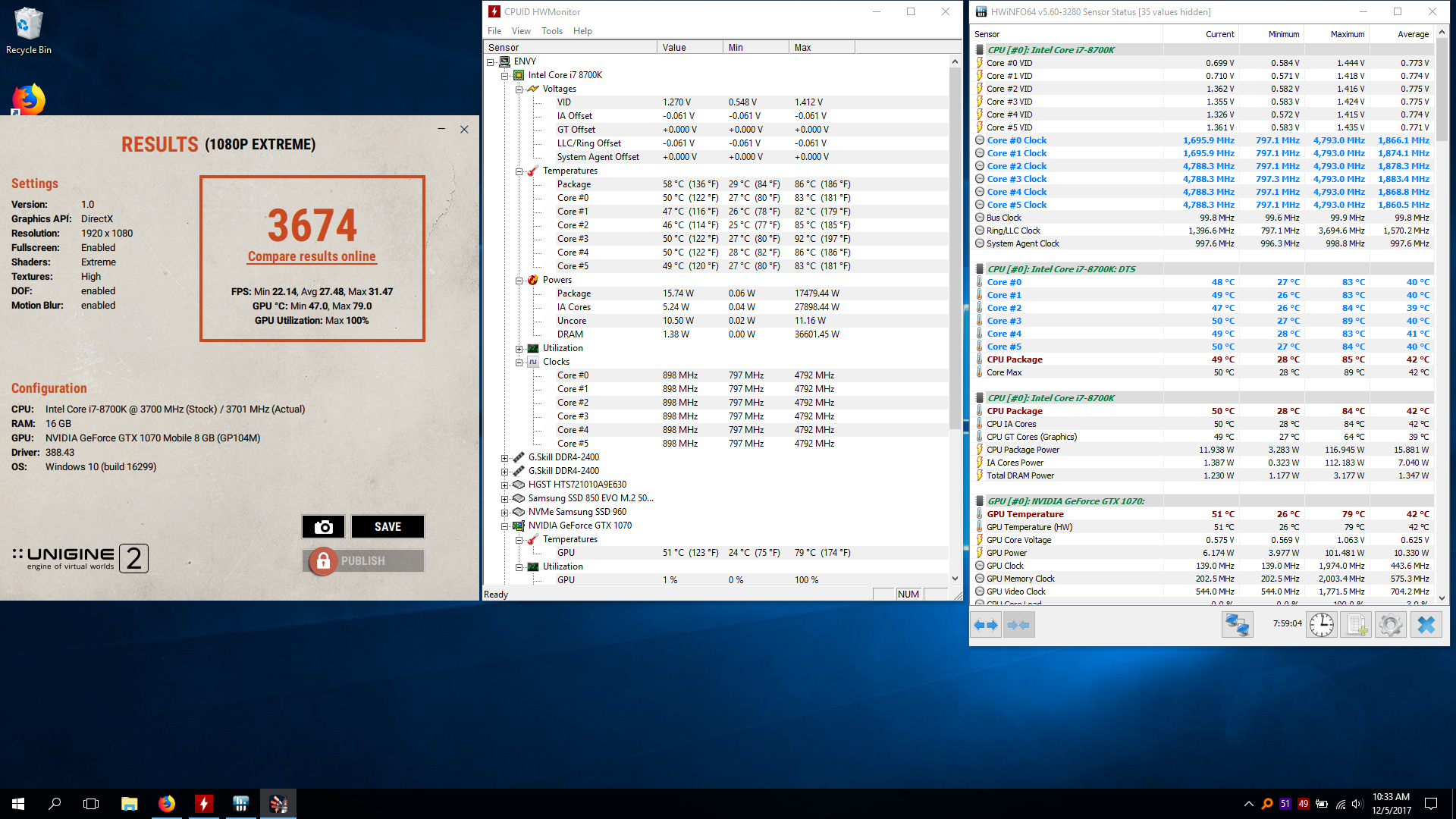Screen dimensions: 1456x819
Task: Show hidden system tray icons
Action: click(x=1248, y=804)
